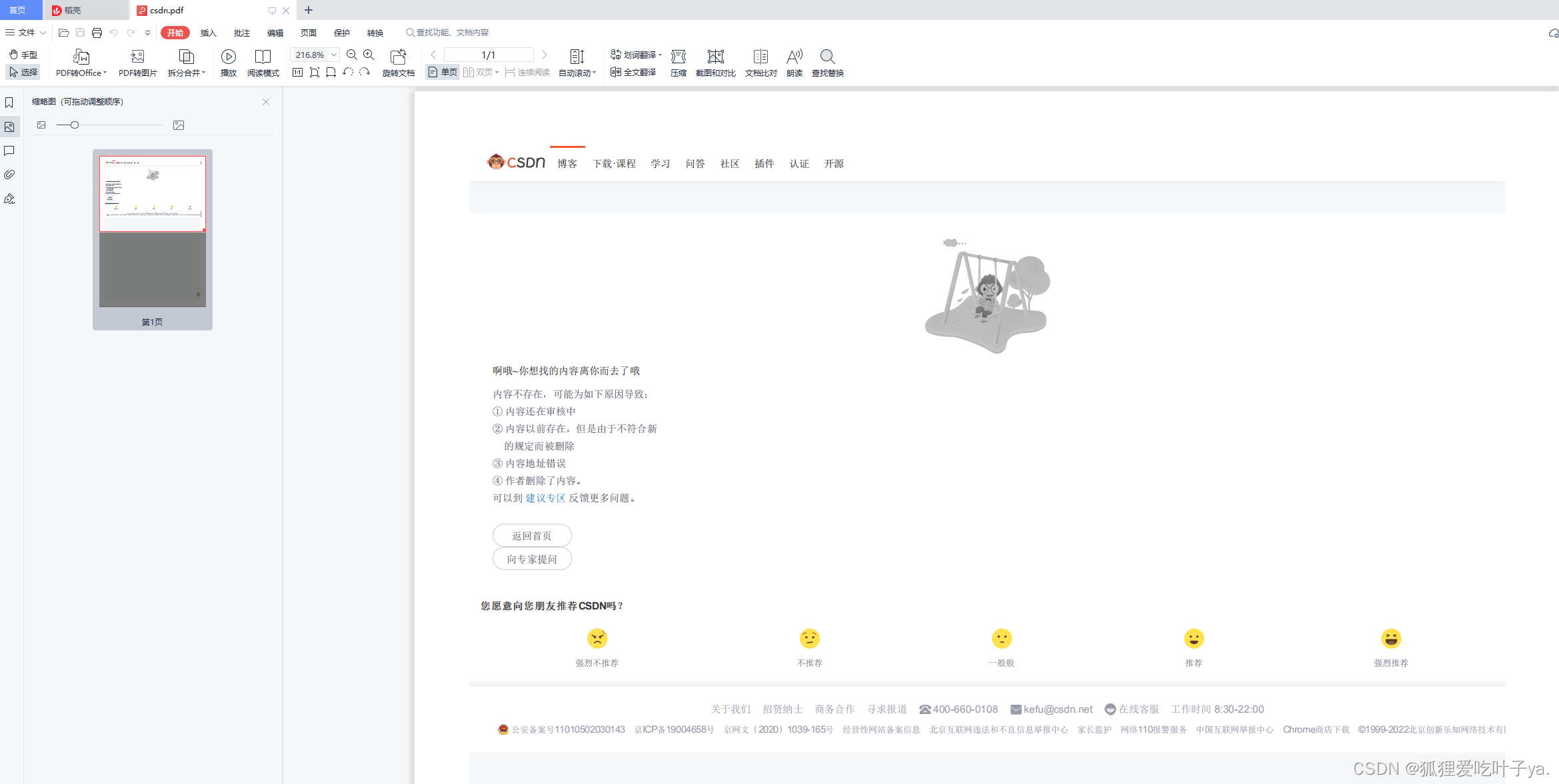
Task: Click the 播放 play icon
Action: tap(228, 57)
